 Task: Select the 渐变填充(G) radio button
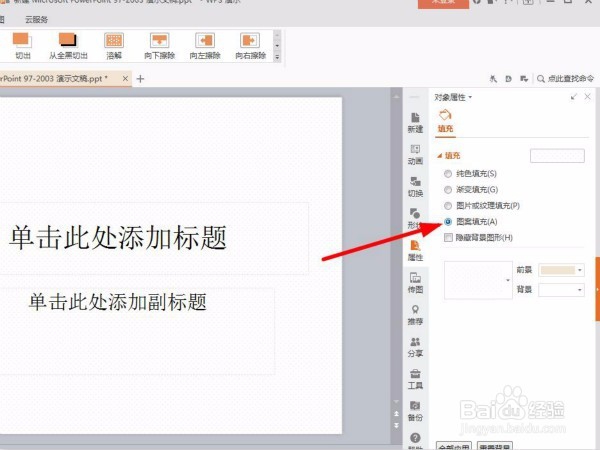click(x=448, y=190)
